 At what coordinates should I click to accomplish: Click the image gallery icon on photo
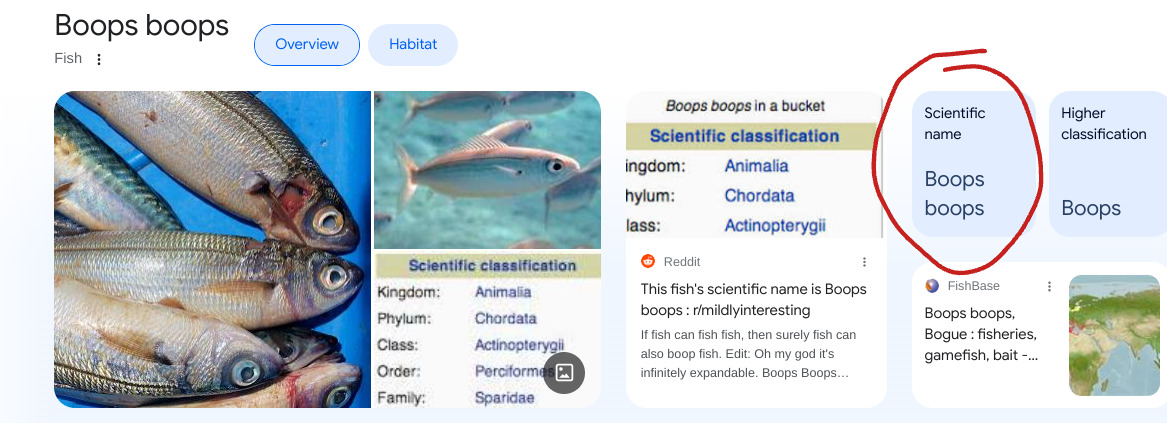tap(564, 372)
